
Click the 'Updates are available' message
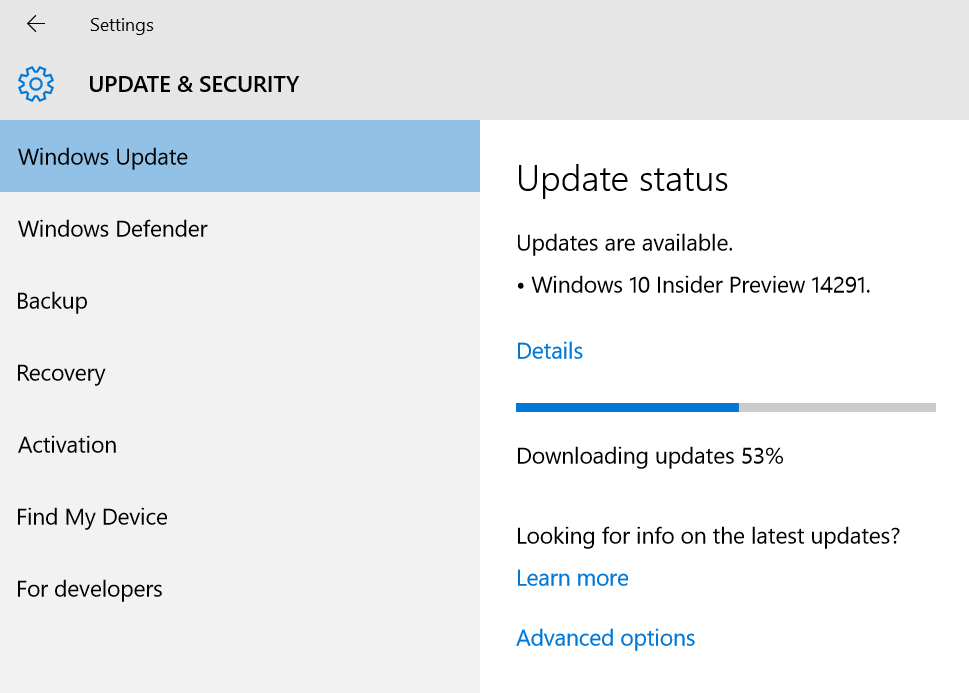(624, 242)
